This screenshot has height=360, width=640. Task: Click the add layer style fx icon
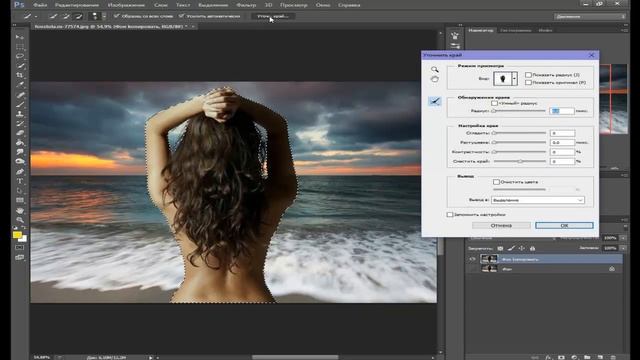pyautogui.click(x=548, y=357)
